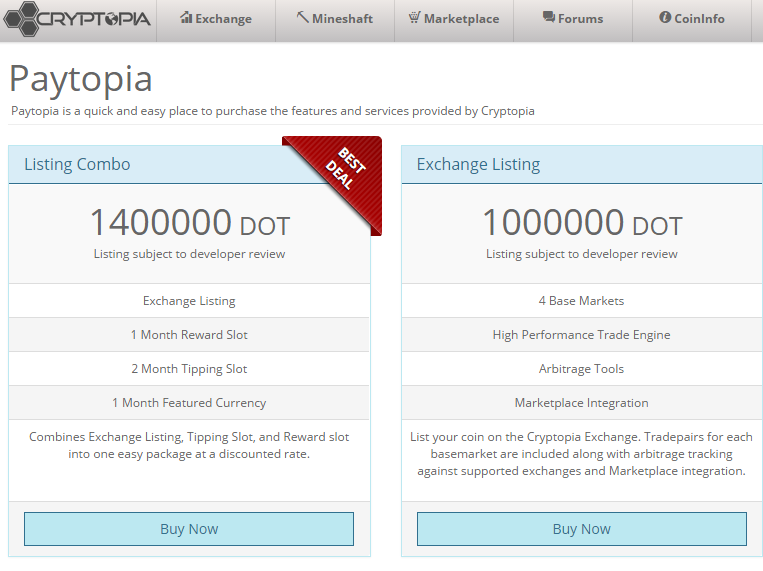This screenshot has height=571, width=763.
Task: Click the Exchange Listing description paragraph
Action: (x=581, y=454)
